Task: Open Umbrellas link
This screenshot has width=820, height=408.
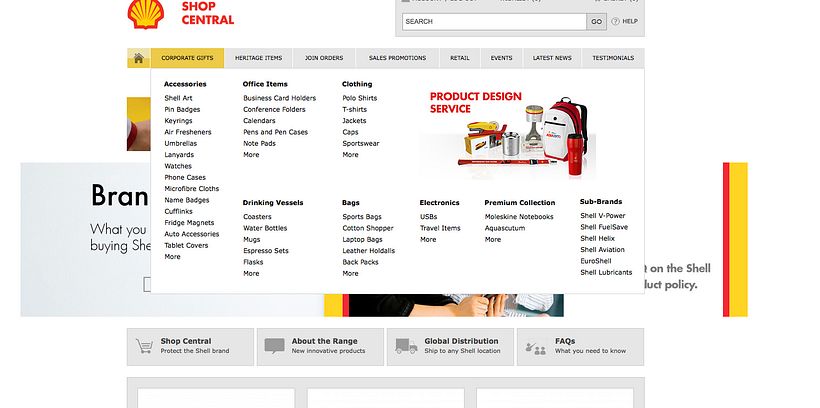Action: tap(180, 143)
